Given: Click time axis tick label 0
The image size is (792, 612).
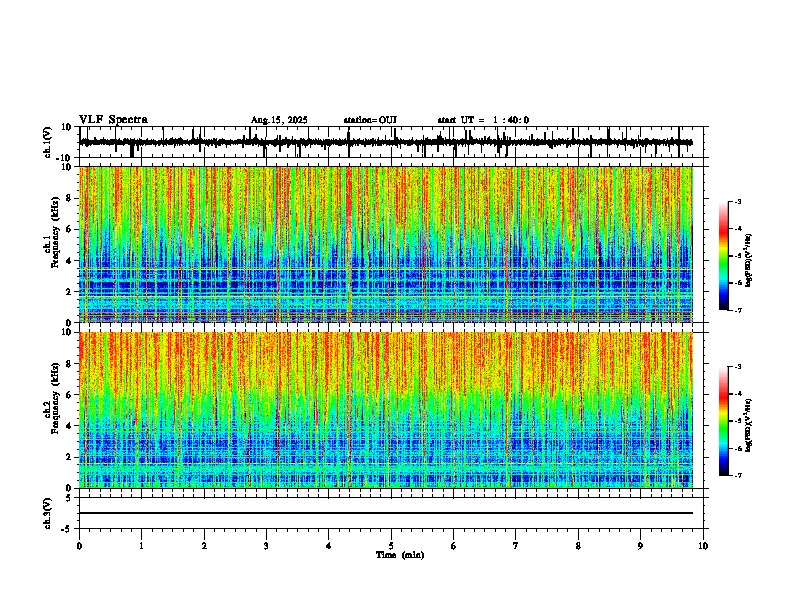Looking at the screenshot, I should click(x=79, y=546).
